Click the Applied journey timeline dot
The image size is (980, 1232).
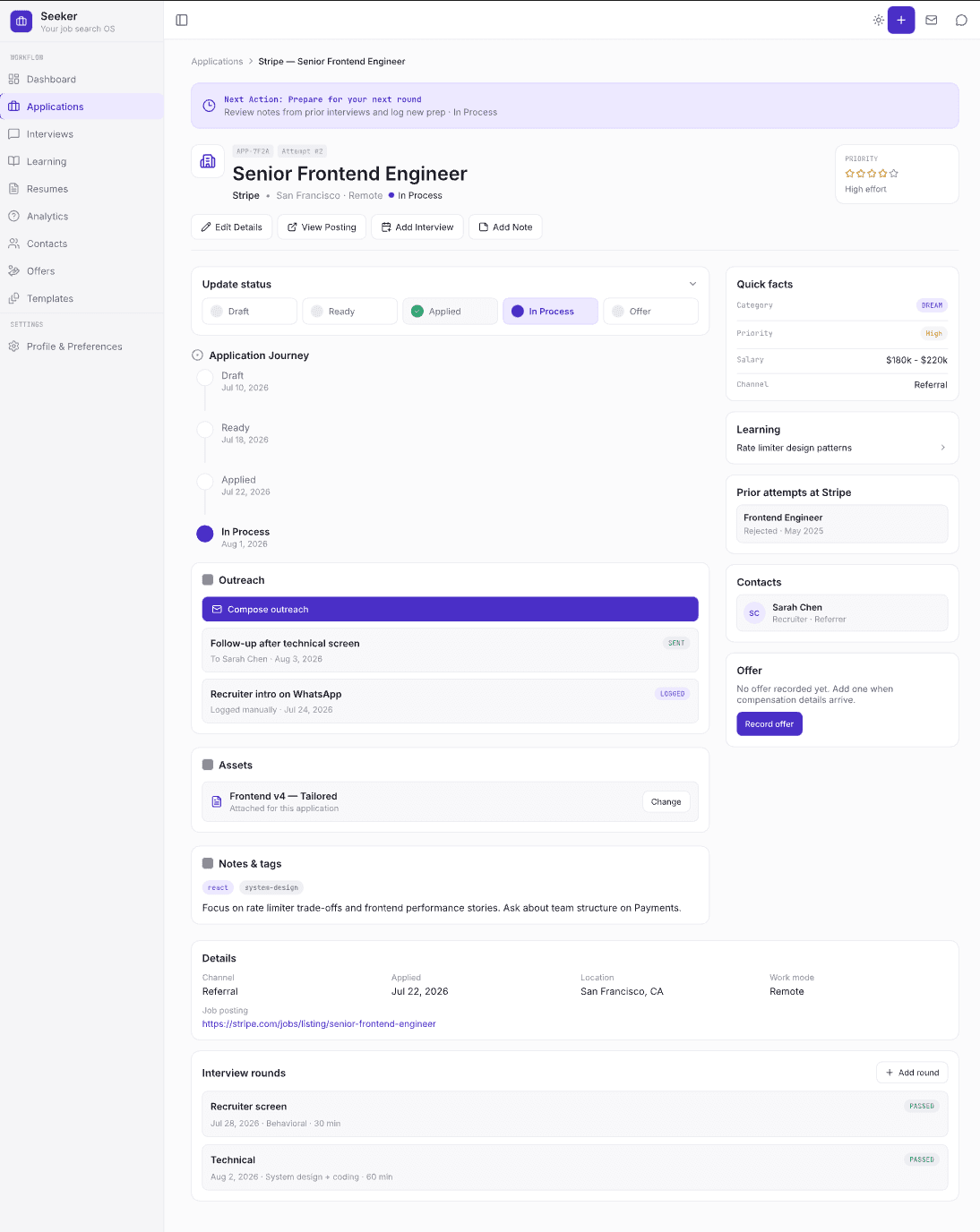pos(205,481)
